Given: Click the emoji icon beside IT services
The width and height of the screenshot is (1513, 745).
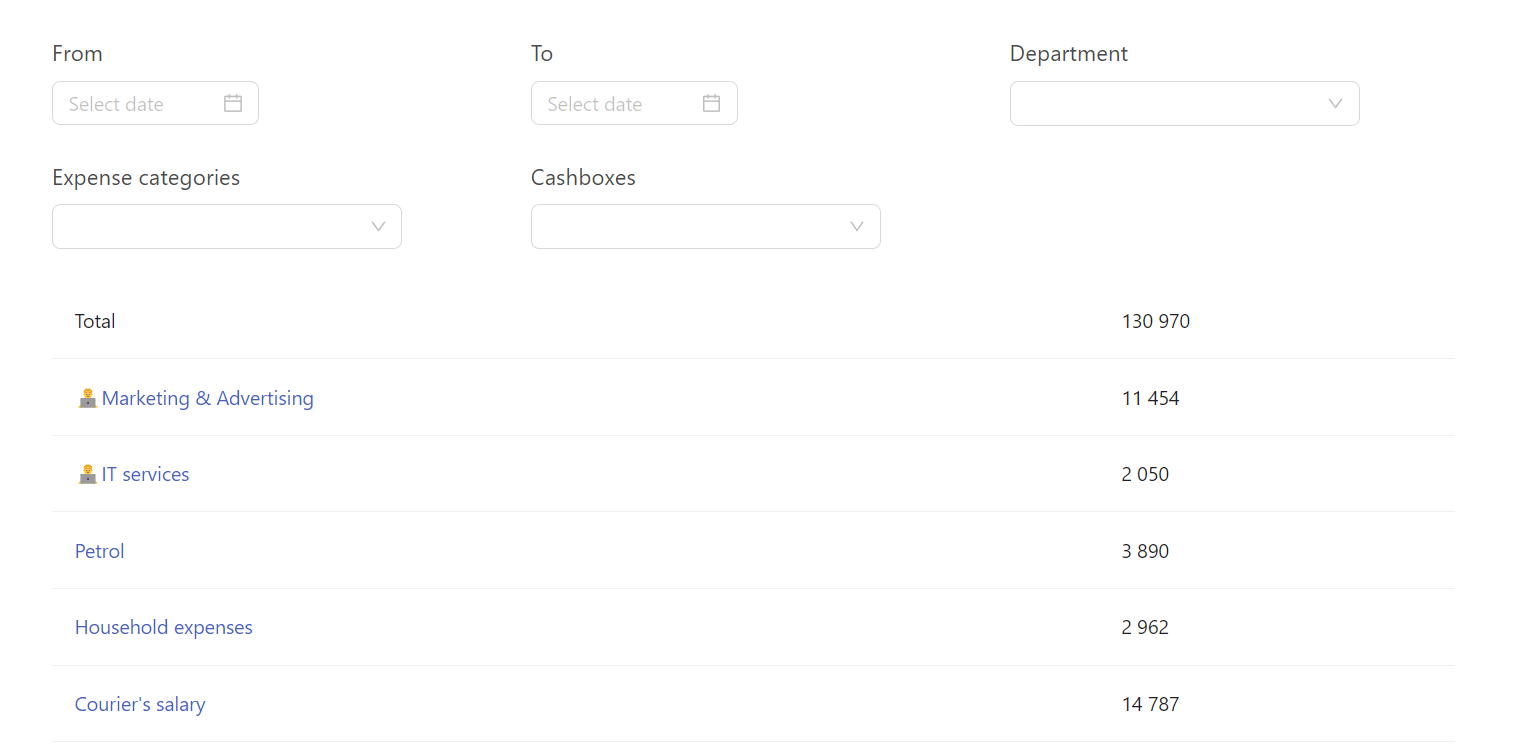Looking at the screenshot, I should coord(87,474).
